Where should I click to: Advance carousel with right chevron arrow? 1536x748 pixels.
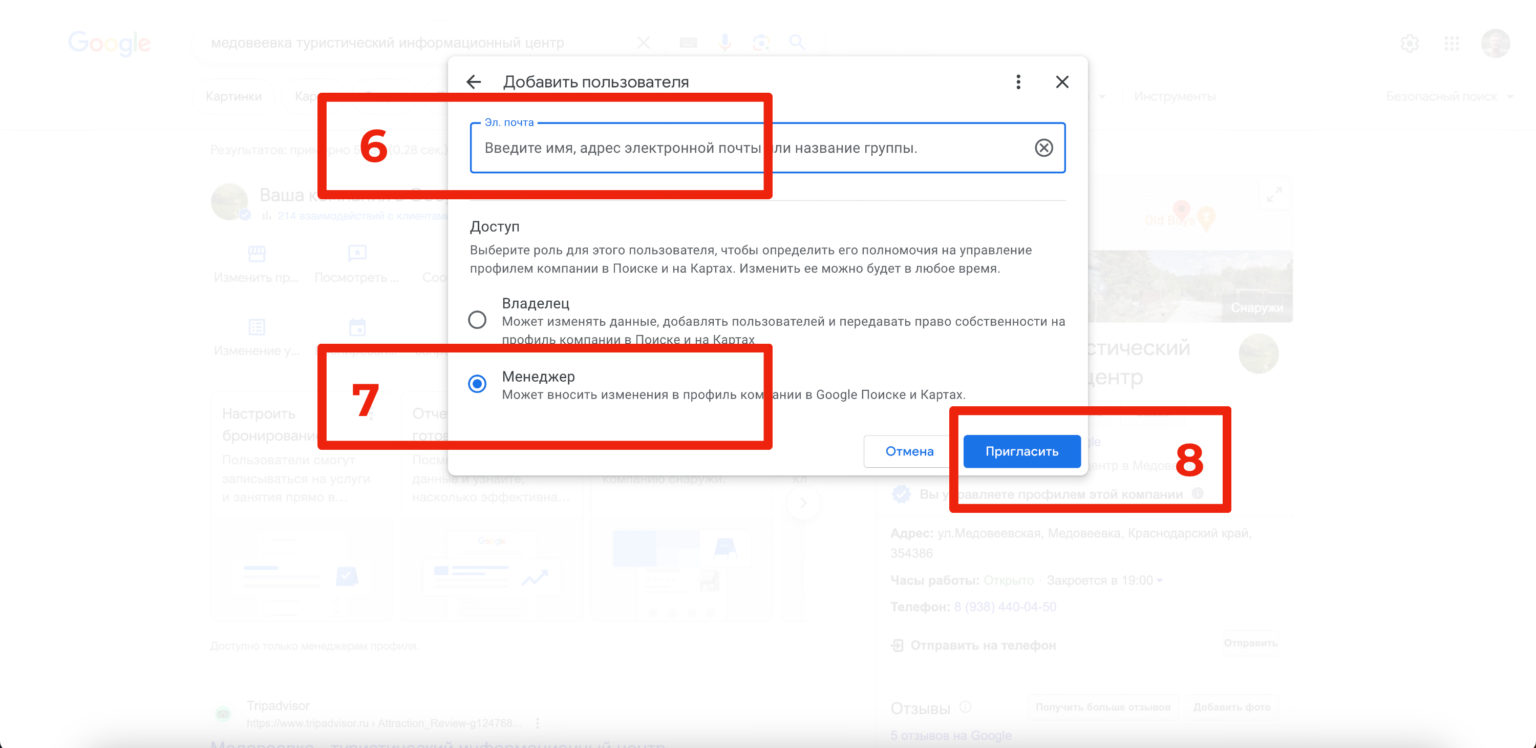point(803,504)
